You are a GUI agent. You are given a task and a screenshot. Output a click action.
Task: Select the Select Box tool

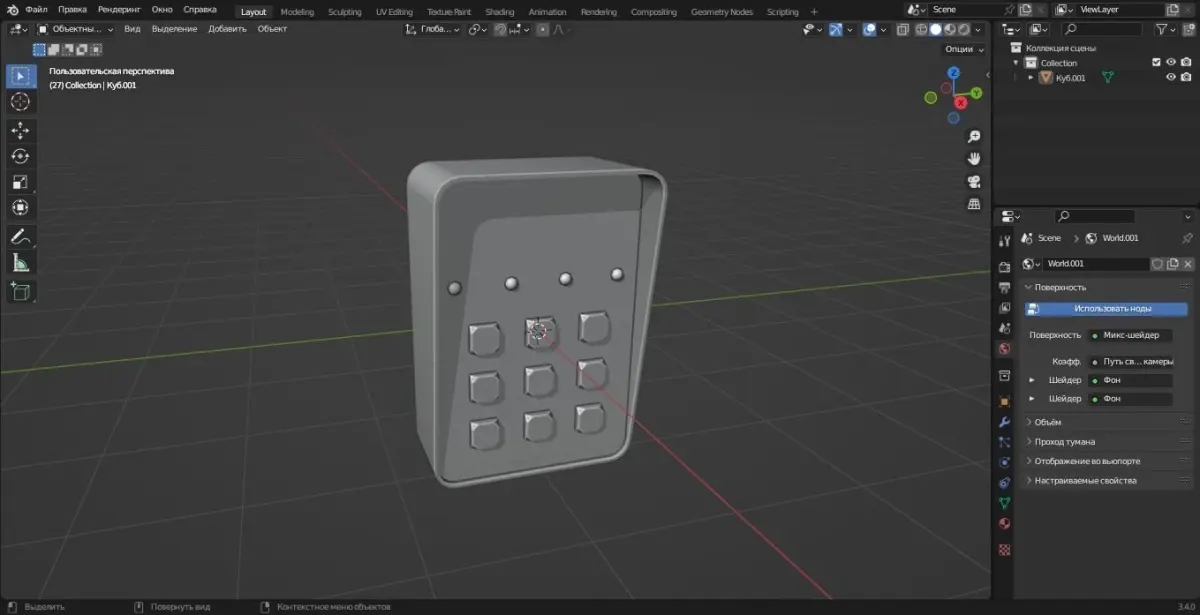click(20, 76)
